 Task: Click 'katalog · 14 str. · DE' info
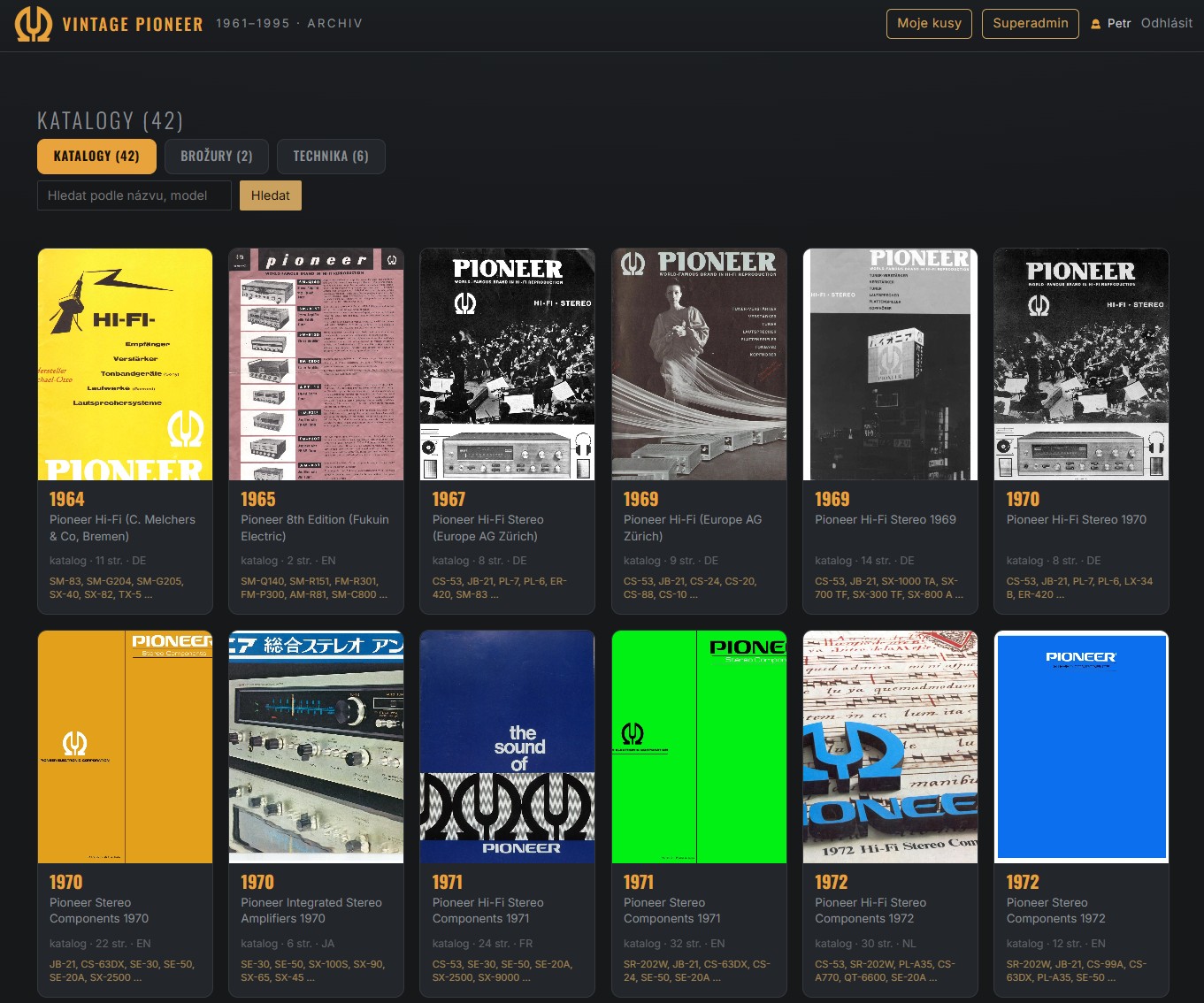click(864, 561)
